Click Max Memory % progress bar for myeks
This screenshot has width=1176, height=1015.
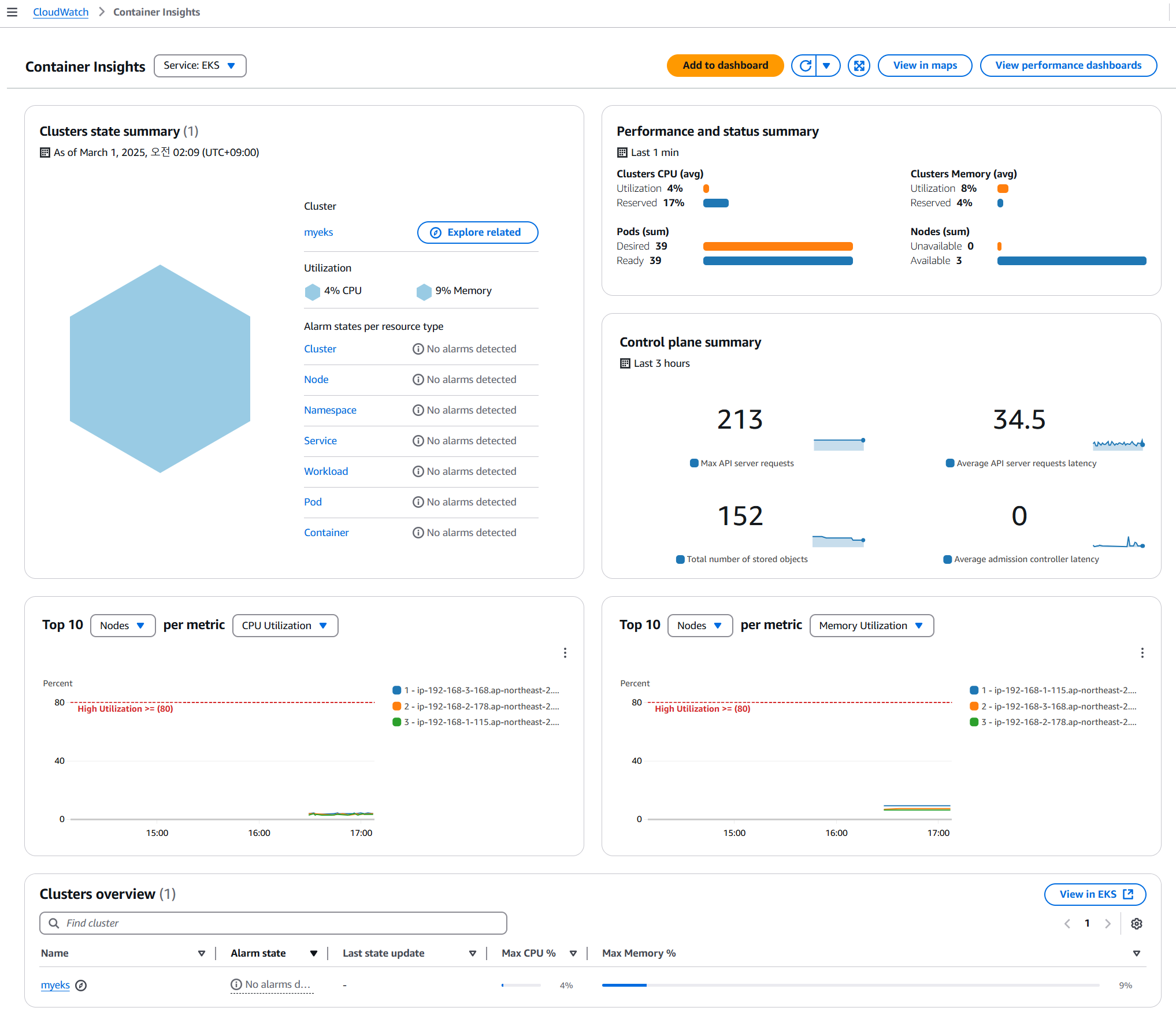coord(850,985)
